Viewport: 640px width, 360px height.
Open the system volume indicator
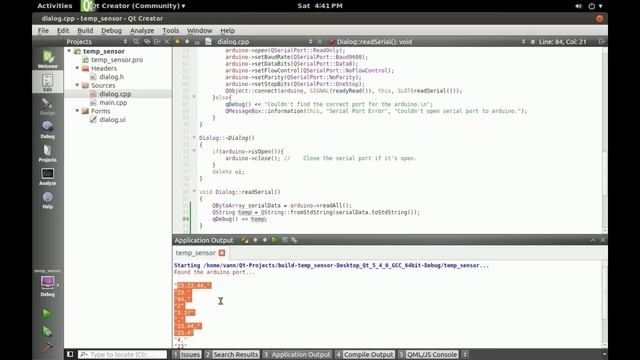(578, 6)
